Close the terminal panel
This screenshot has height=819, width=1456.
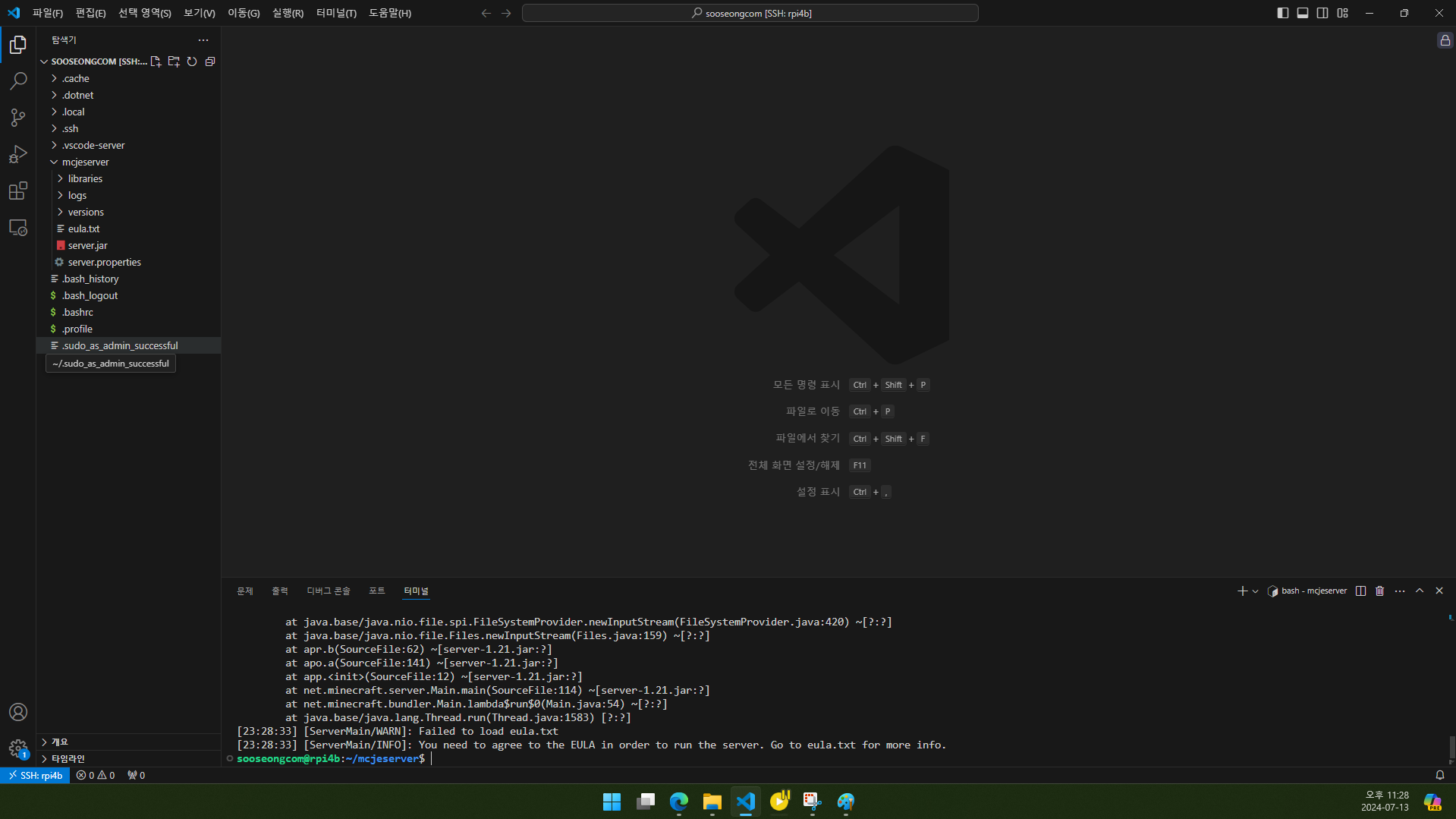(x=1439, y=591)
